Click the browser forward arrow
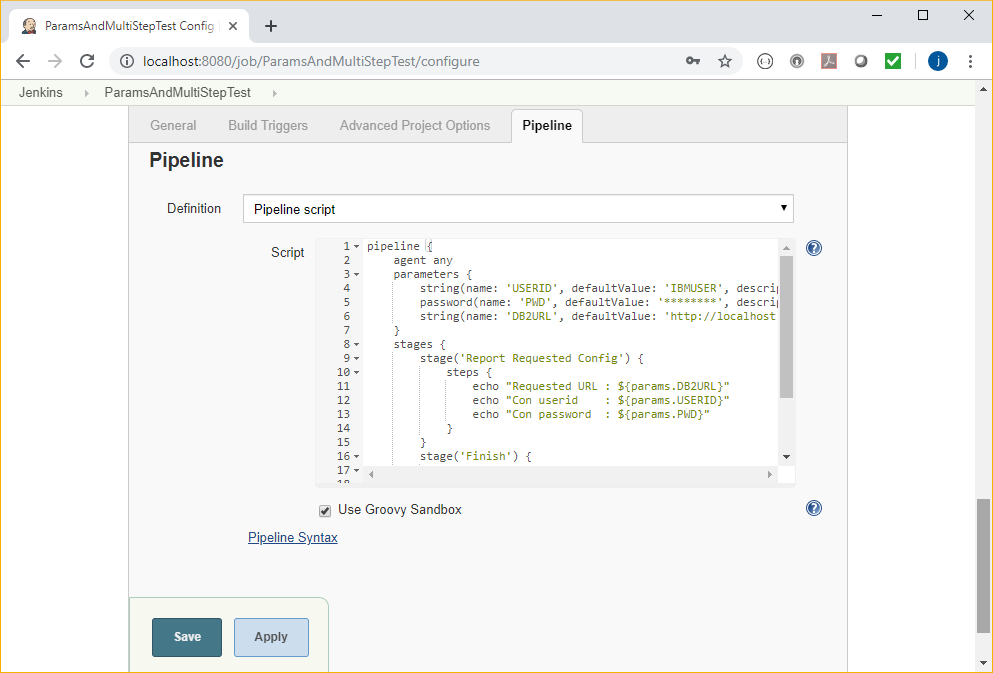Image resolution: width=993 pixels, height=673 pixels. tap(55, 61)
